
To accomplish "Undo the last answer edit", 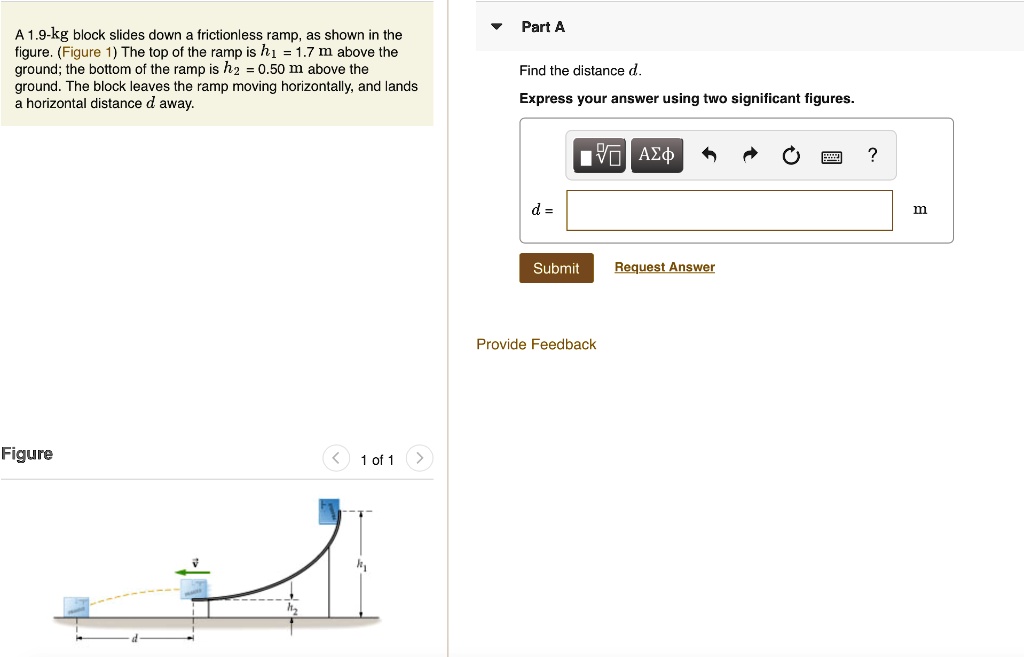I will (710, 154).
